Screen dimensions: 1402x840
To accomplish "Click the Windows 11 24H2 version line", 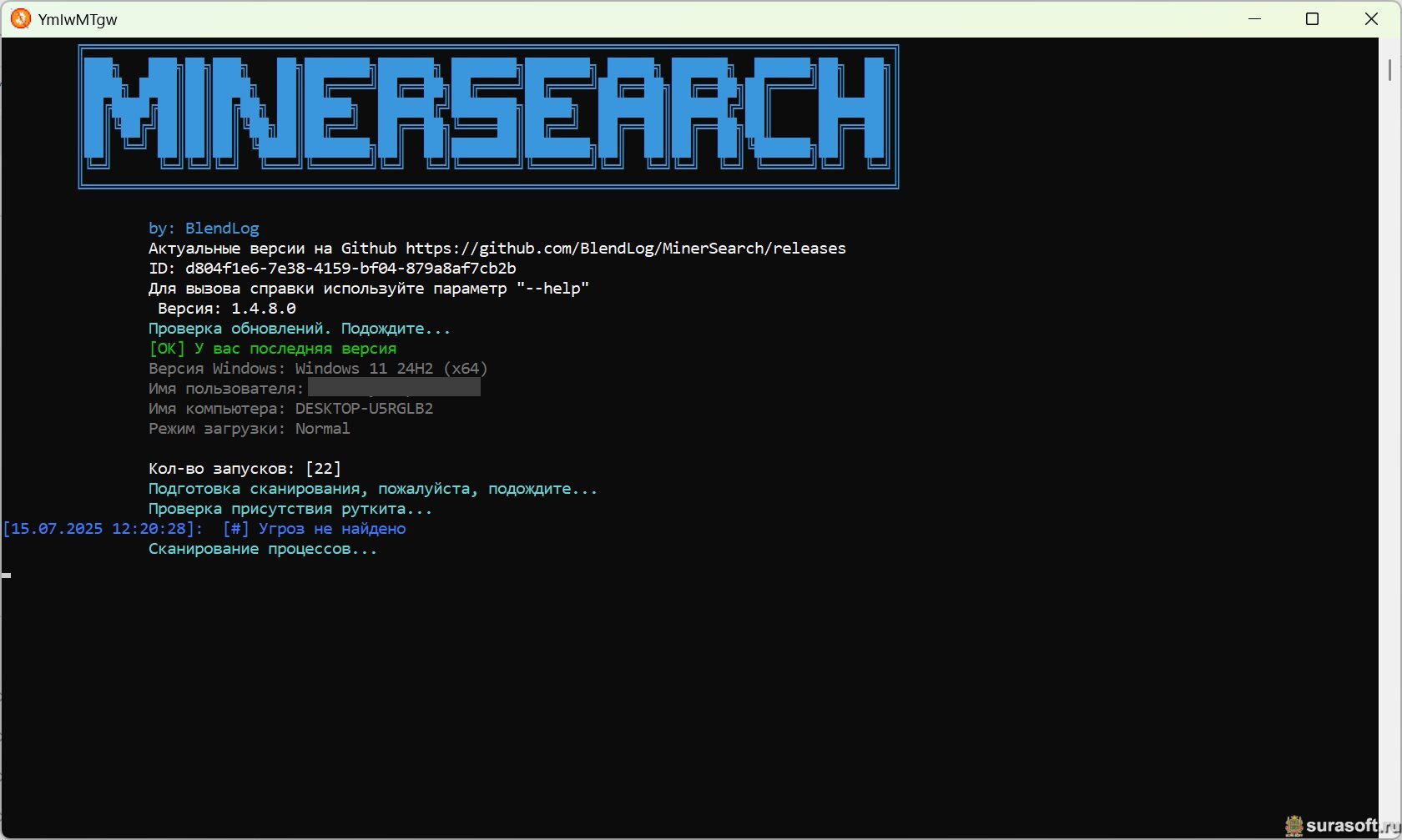I will coord(318,369).
